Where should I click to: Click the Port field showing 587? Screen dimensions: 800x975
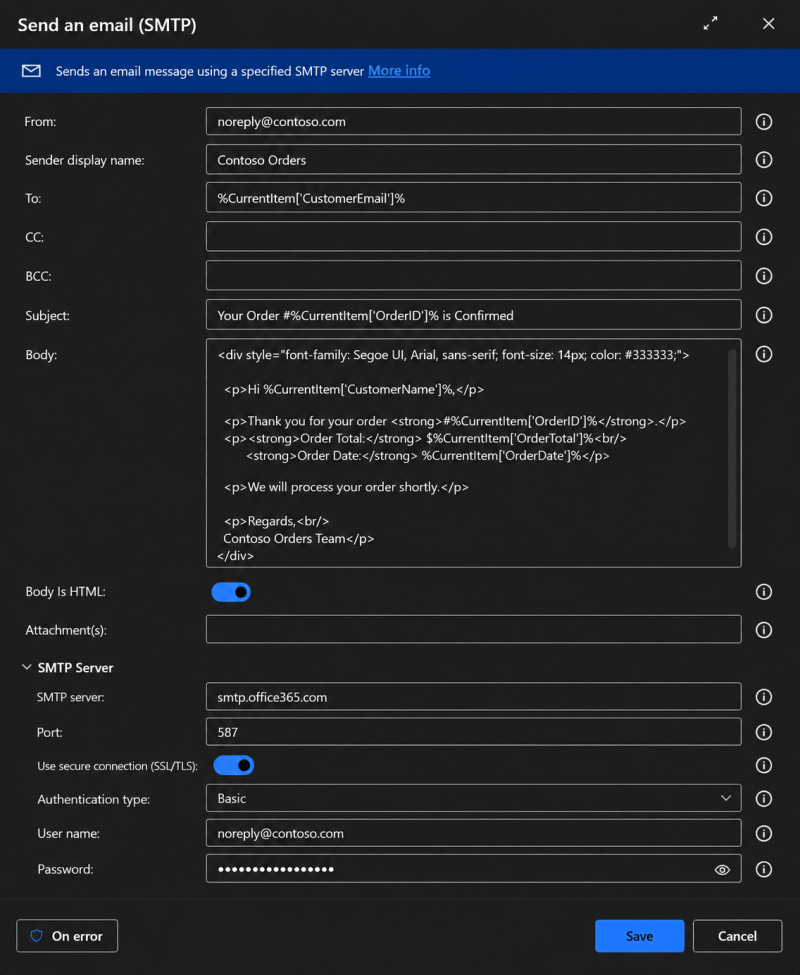point(474,732)
